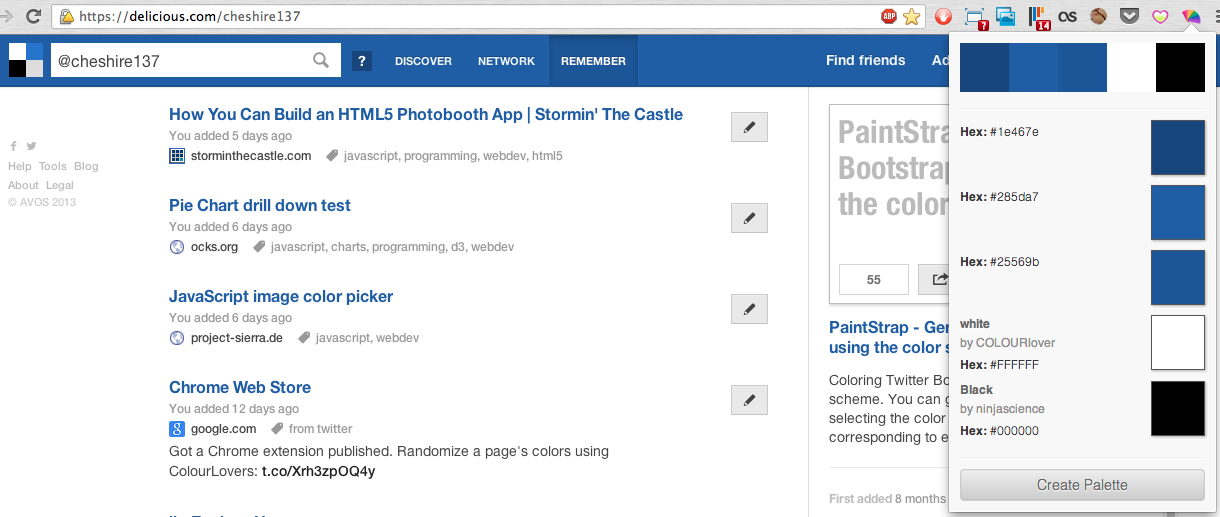Click the Last.fm extension icon
The image size is (1220, 517).
click(1068, 16)
